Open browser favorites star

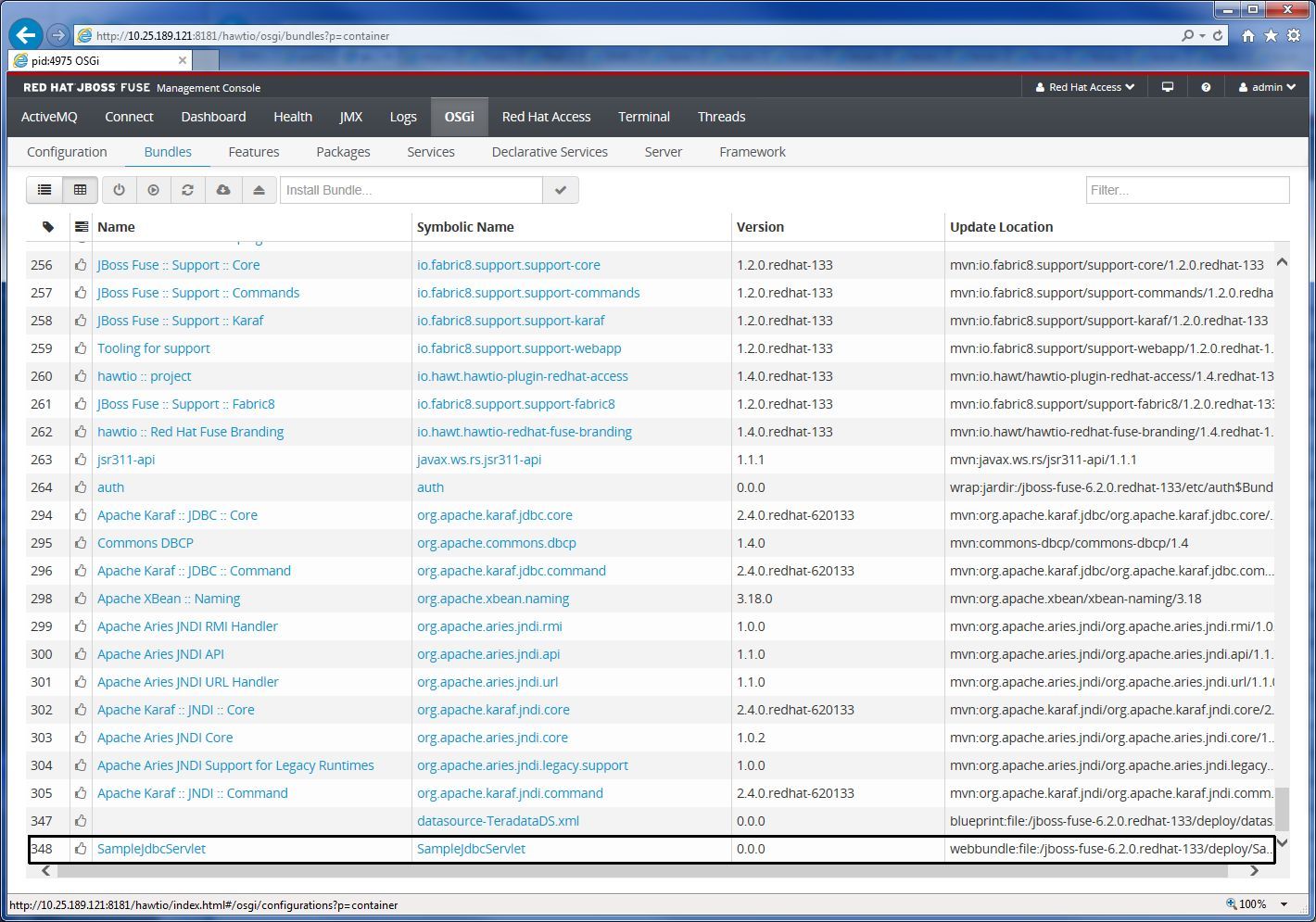1271,35
